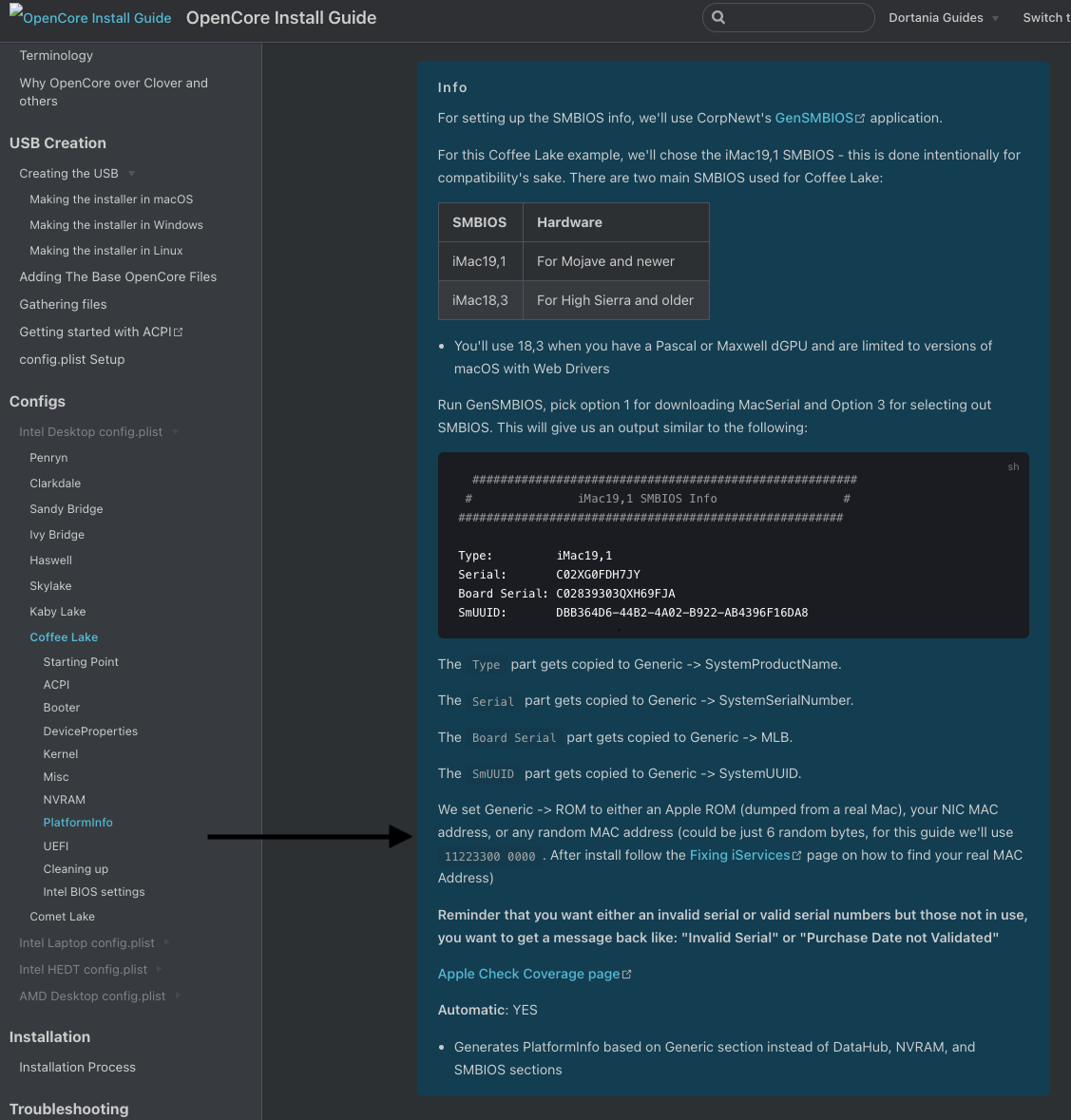Viewport: 1071px width, 1120px height.
Task: Collapse the Intel Desktop config.plist section
Action: point(176,432)
